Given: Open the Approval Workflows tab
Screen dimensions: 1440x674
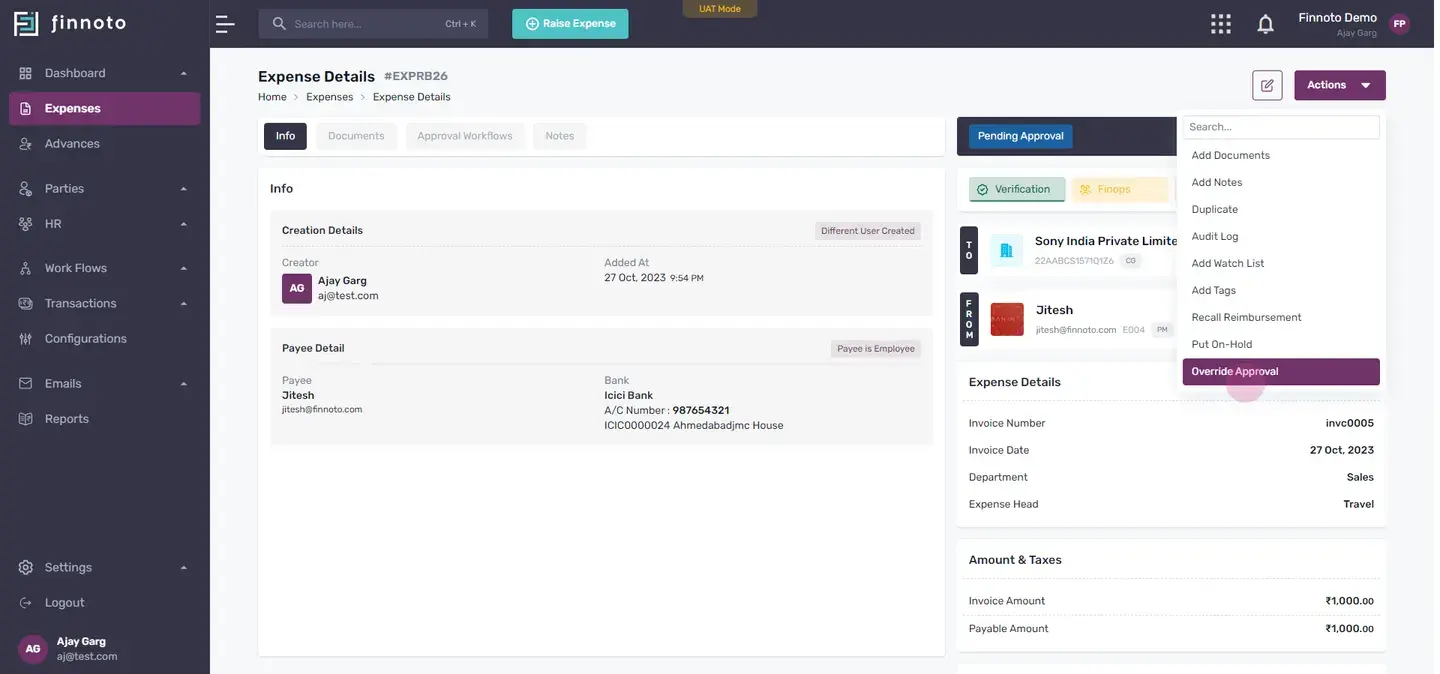Looking at the screenshot, I should click(x=465, y=136).
